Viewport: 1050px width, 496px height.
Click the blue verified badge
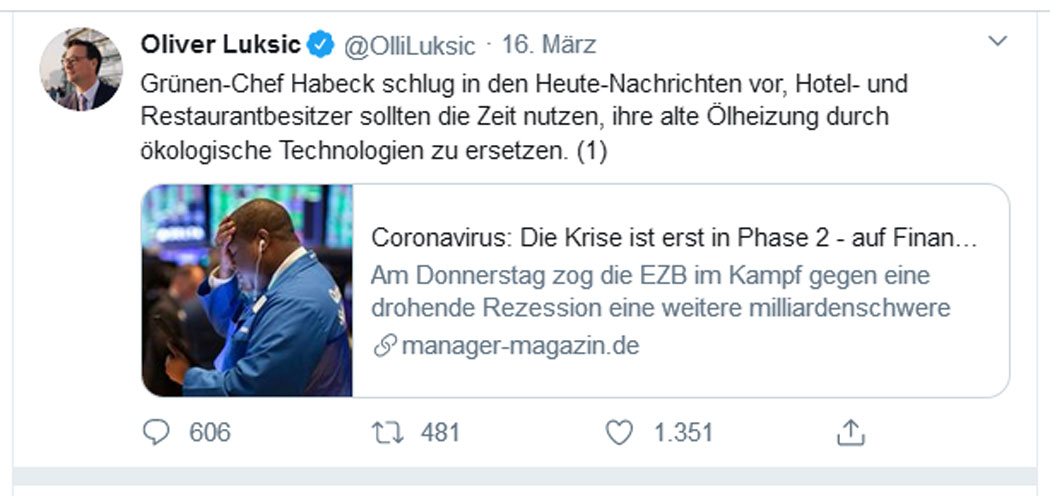tap(321, 45)
